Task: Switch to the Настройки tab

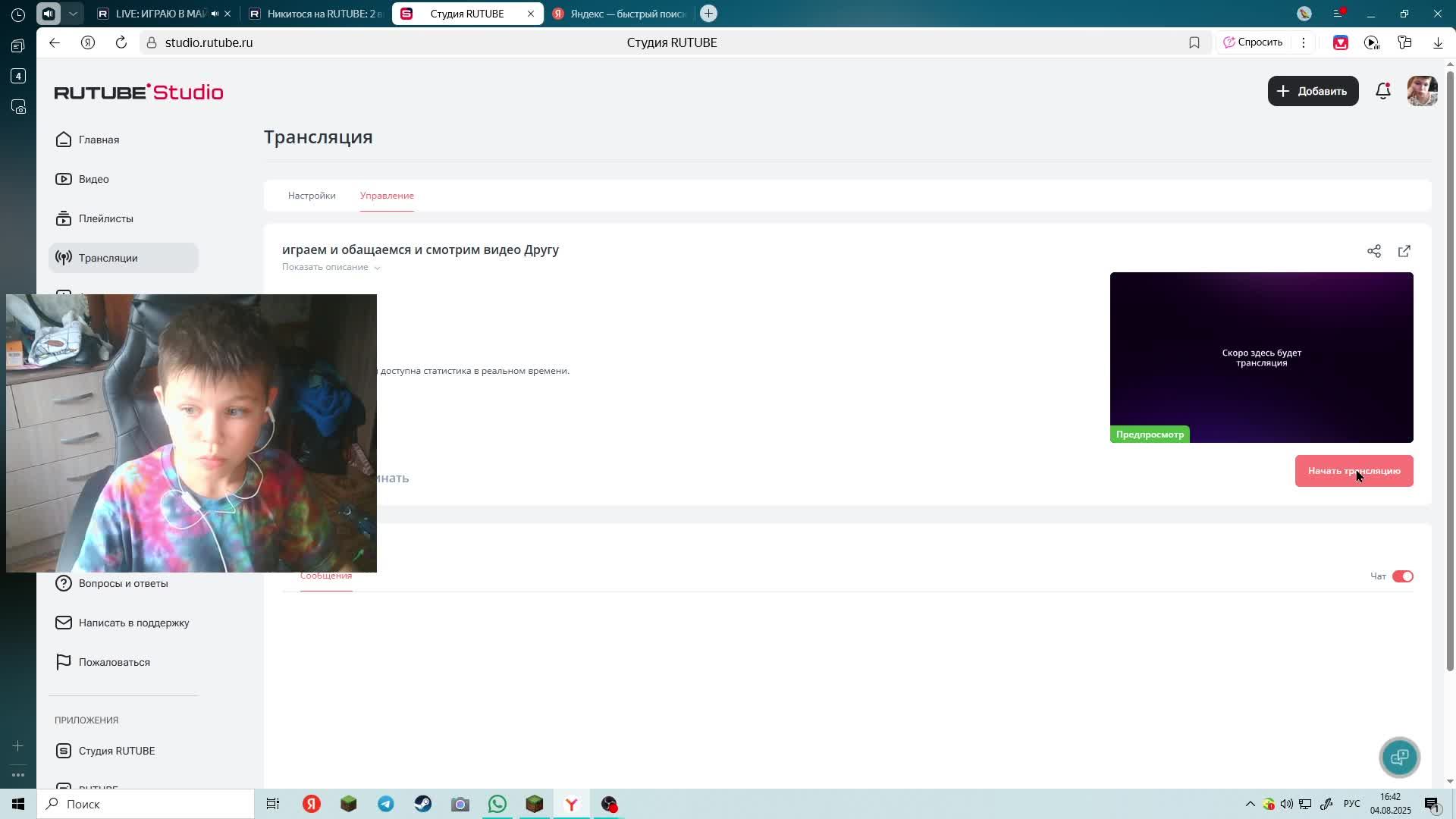Action: coord(311,196)
